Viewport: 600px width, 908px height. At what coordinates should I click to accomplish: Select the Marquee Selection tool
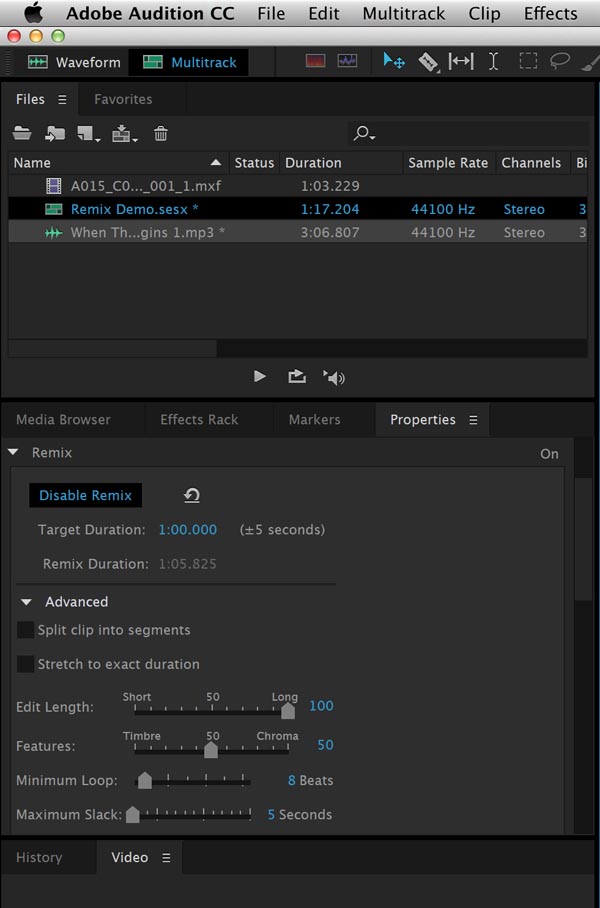[528, 61]
